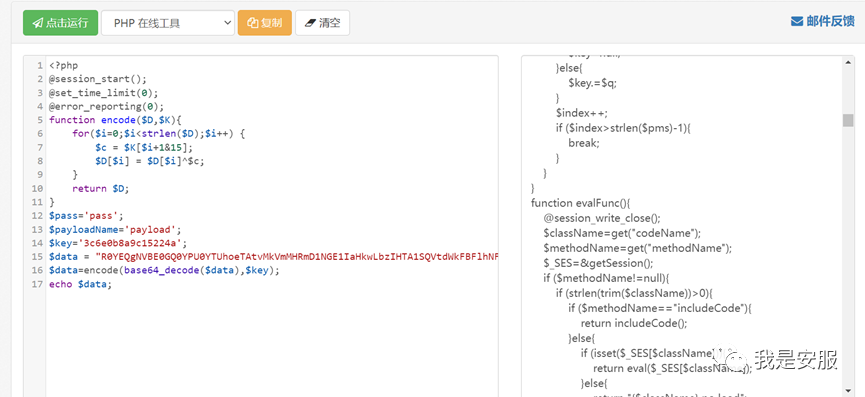Click the function encode($D,$K){ line
Image resolution: width=865 pixels, height=397 pixels.
tap(115, 120)
